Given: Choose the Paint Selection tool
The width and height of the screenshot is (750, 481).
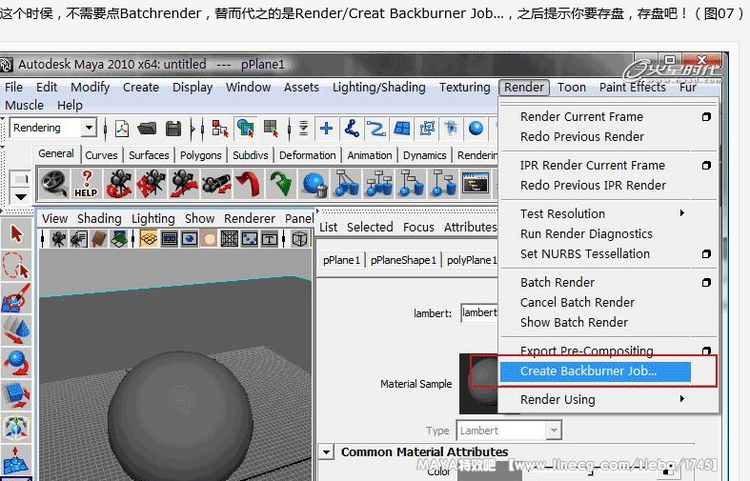Looking at the screenshot, I should point(16,297).
